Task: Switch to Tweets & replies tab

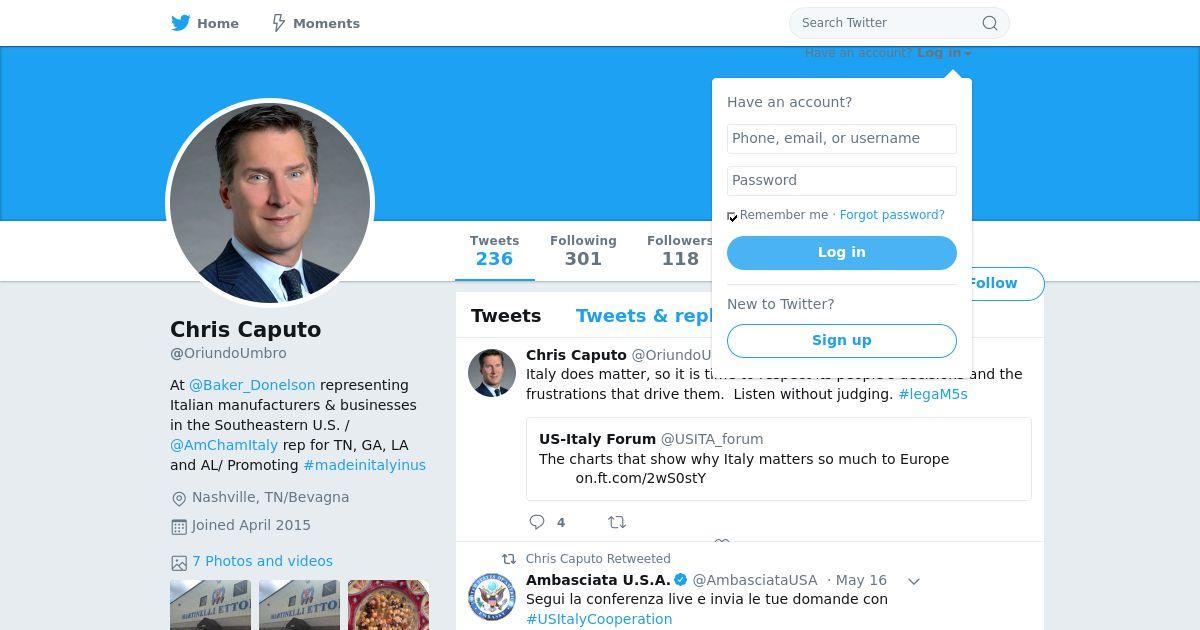Action: pos(644,316)
